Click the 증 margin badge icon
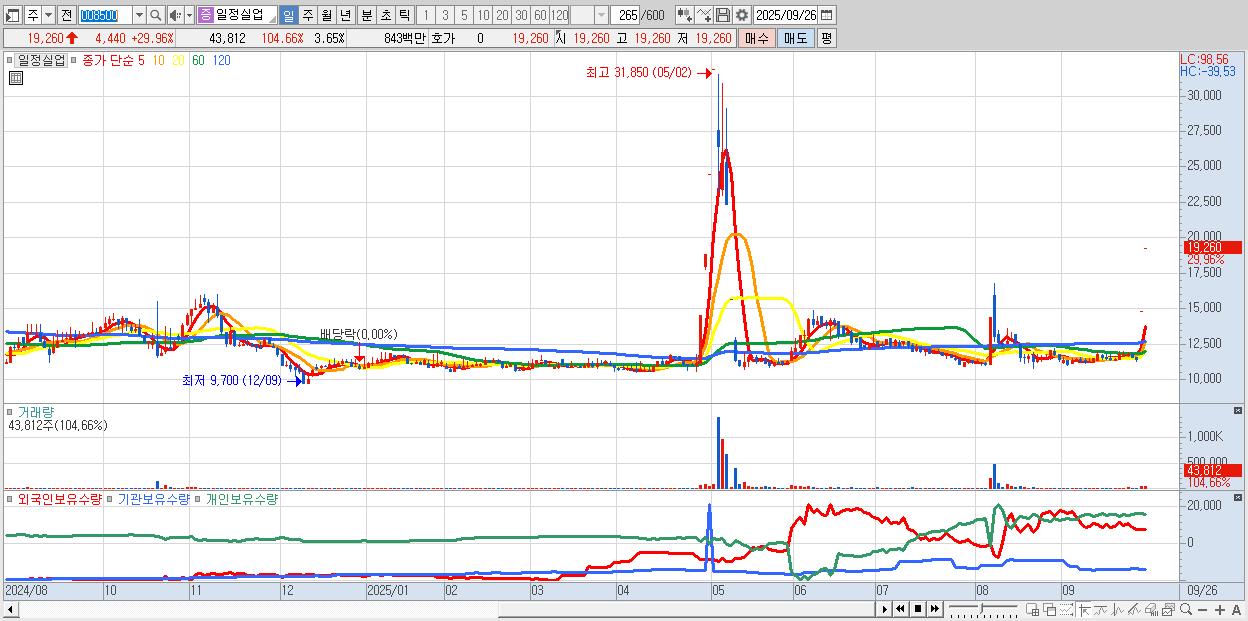Screen dimensions: 1248x621 coord(205,15)
